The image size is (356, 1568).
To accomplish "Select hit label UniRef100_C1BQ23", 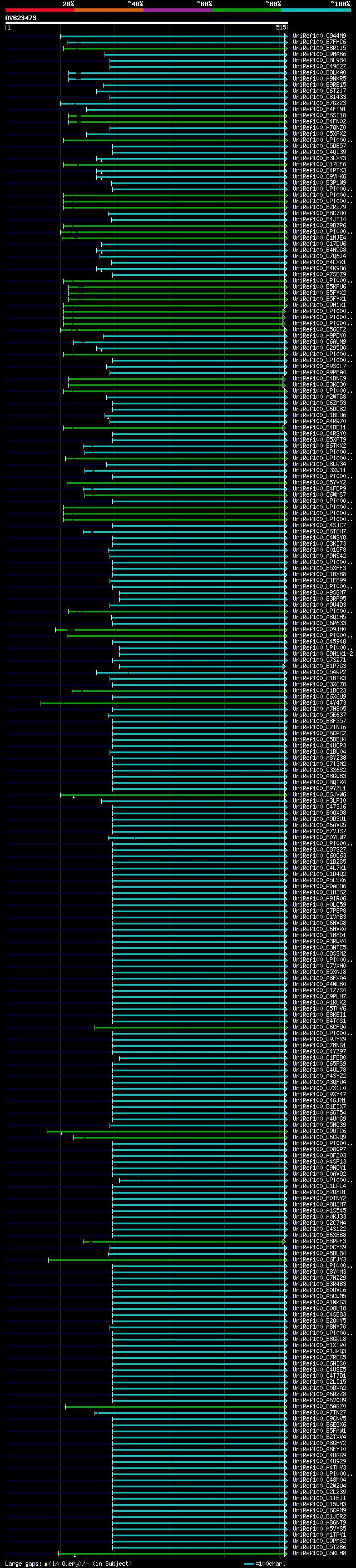I will 319,690.
